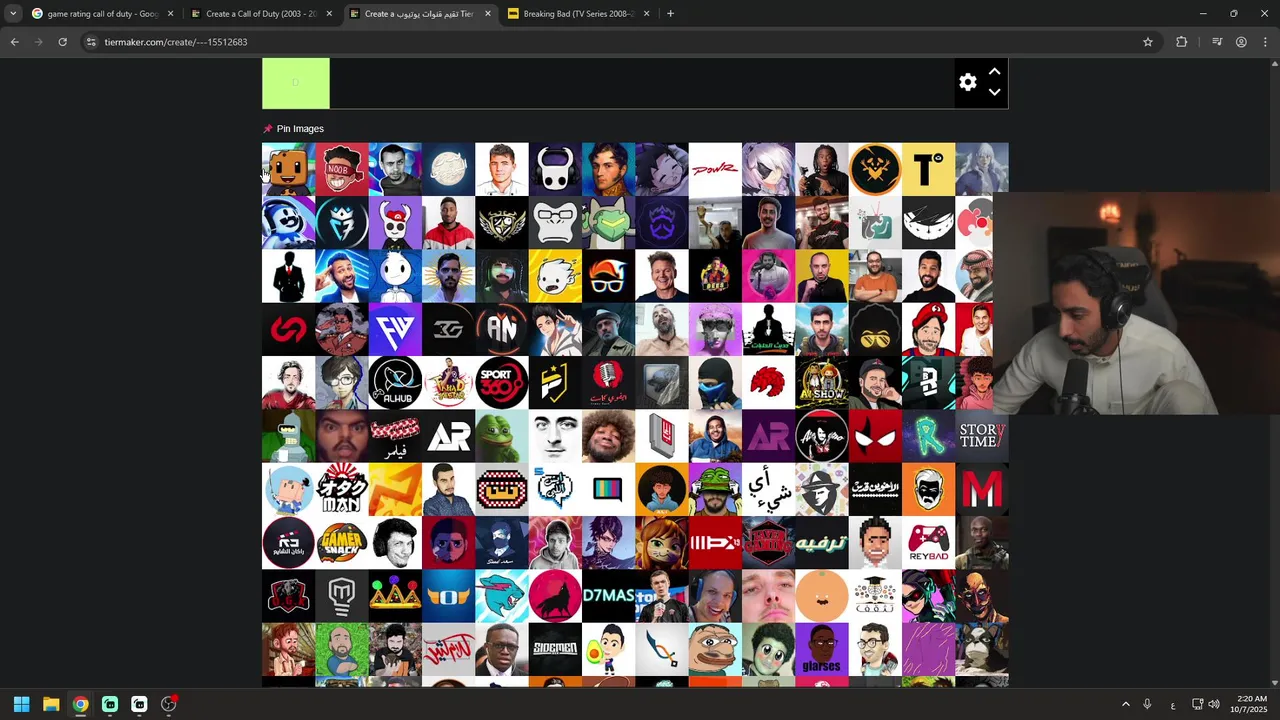Switch to game rating call of duty tab

[103, 14]
